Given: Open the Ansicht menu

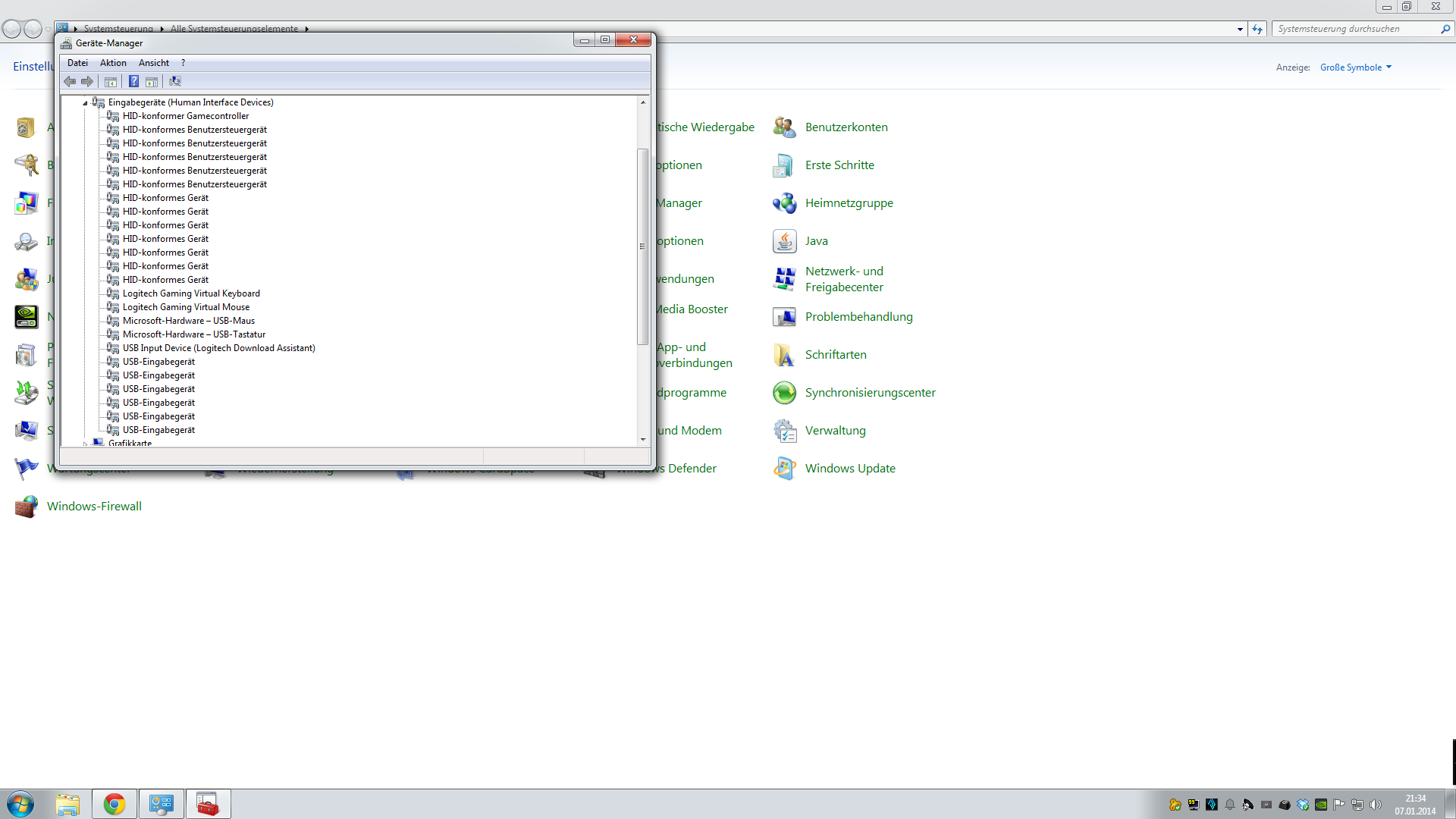Looking at the screenshot, I should point(153,63).
